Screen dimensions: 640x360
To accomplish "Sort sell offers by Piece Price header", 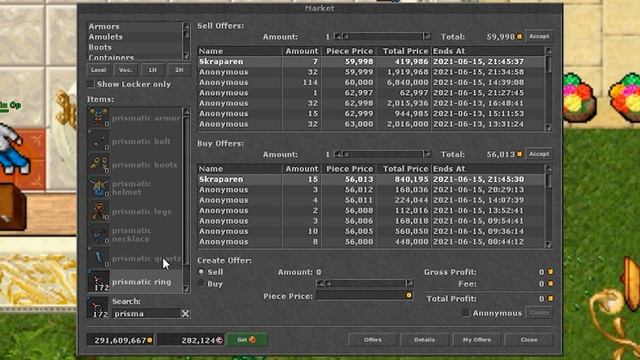I will pyautogui.click(x=349, y=51).
